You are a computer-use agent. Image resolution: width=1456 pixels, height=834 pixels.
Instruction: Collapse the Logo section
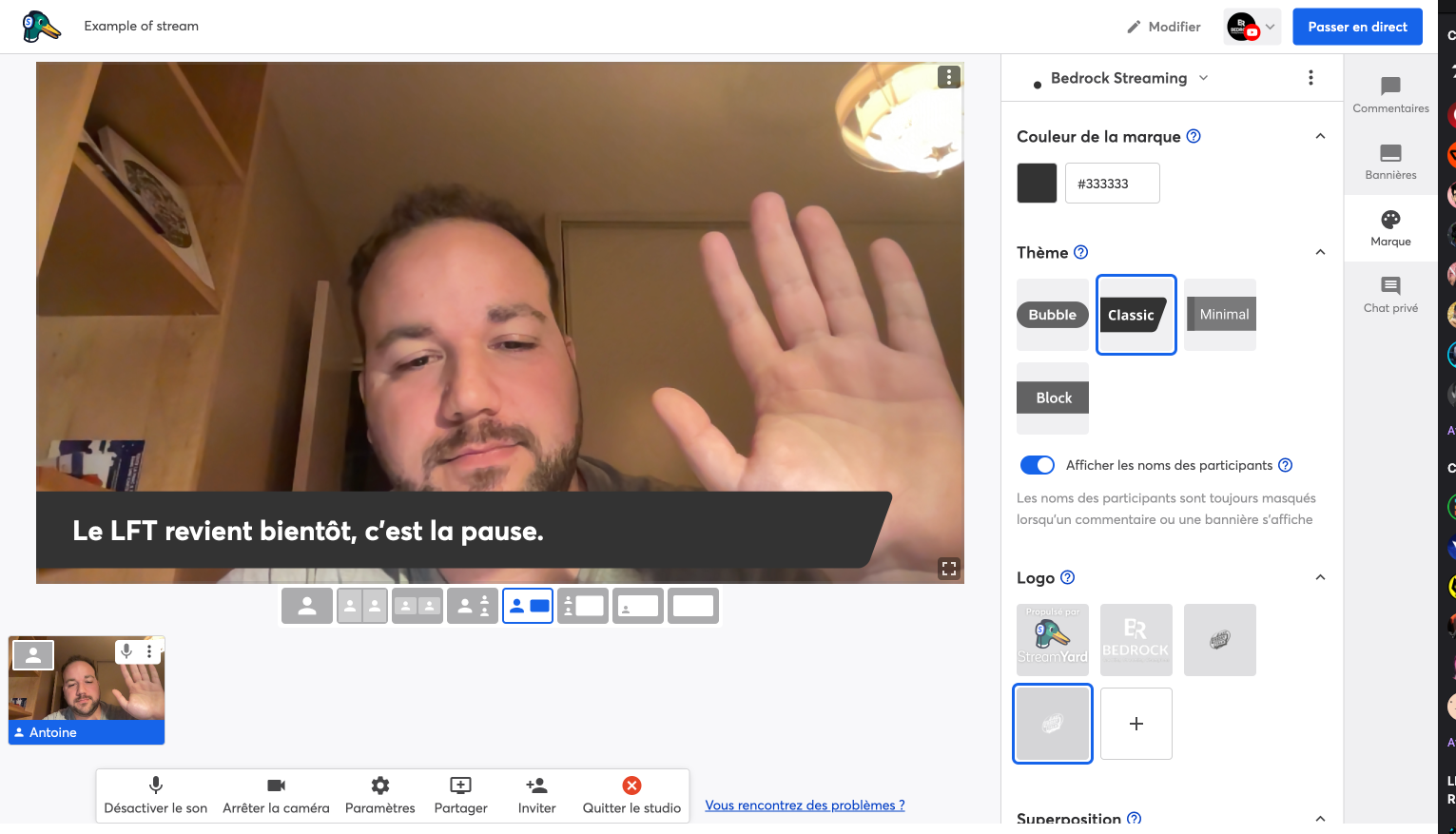1320,578
